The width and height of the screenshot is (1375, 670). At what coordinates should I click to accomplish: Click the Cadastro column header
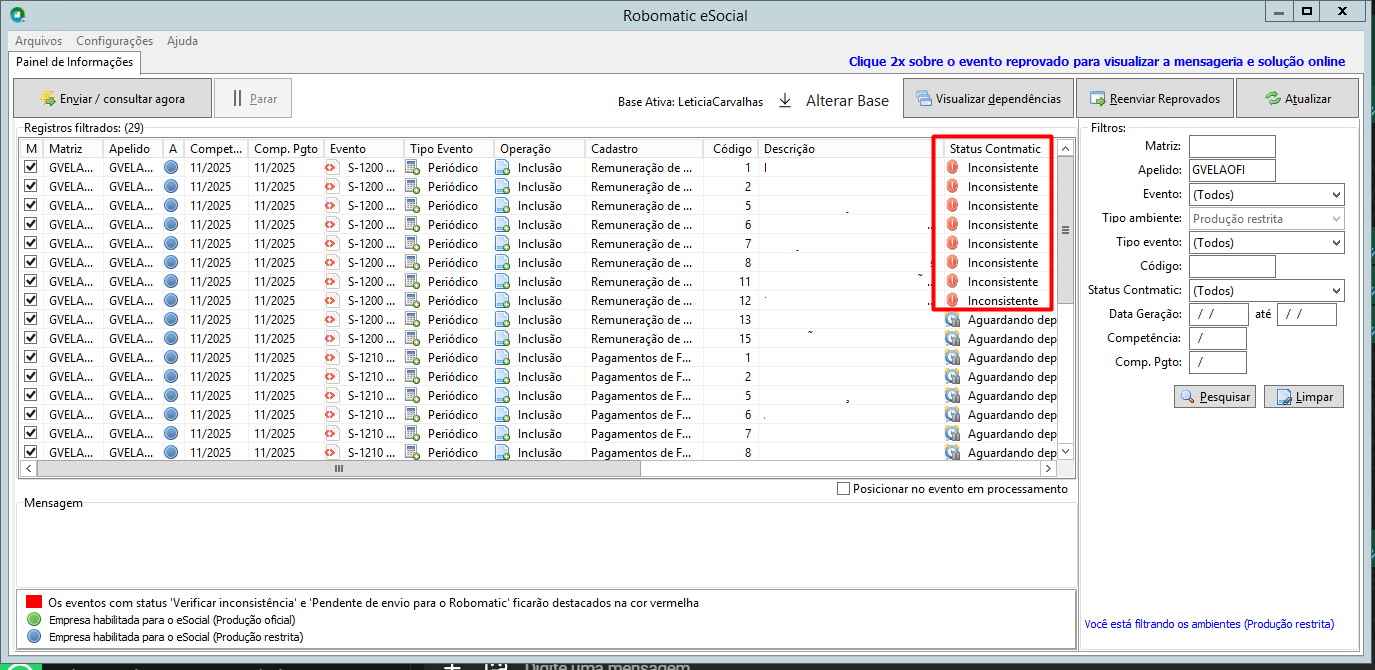tap(645, 149)
